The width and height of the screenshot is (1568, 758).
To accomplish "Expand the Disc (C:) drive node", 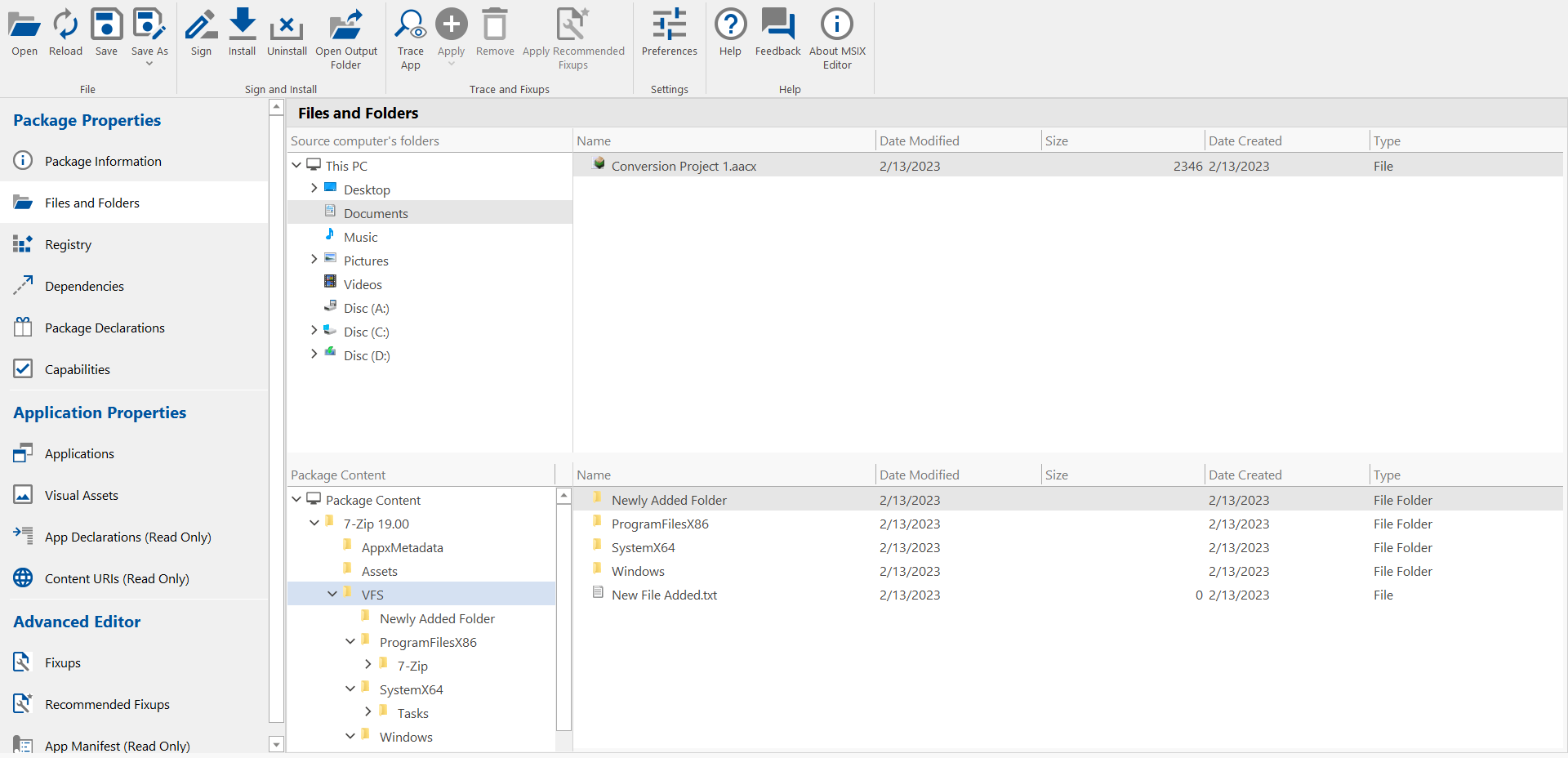I will click(x=314, y=331).
